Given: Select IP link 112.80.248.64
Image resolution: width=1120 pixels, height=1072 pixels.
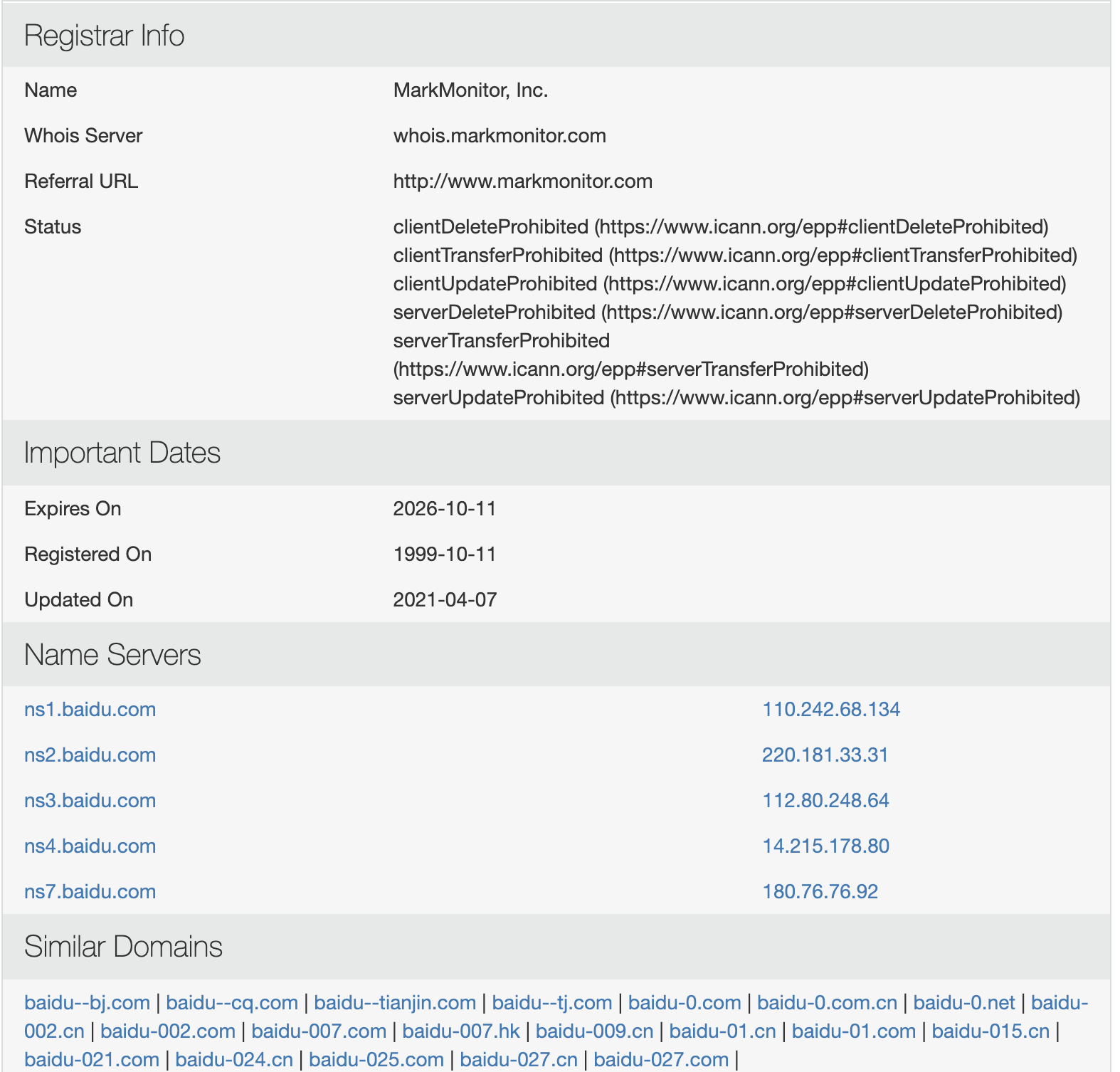Looking at the screenshot, I should (825, 801).
